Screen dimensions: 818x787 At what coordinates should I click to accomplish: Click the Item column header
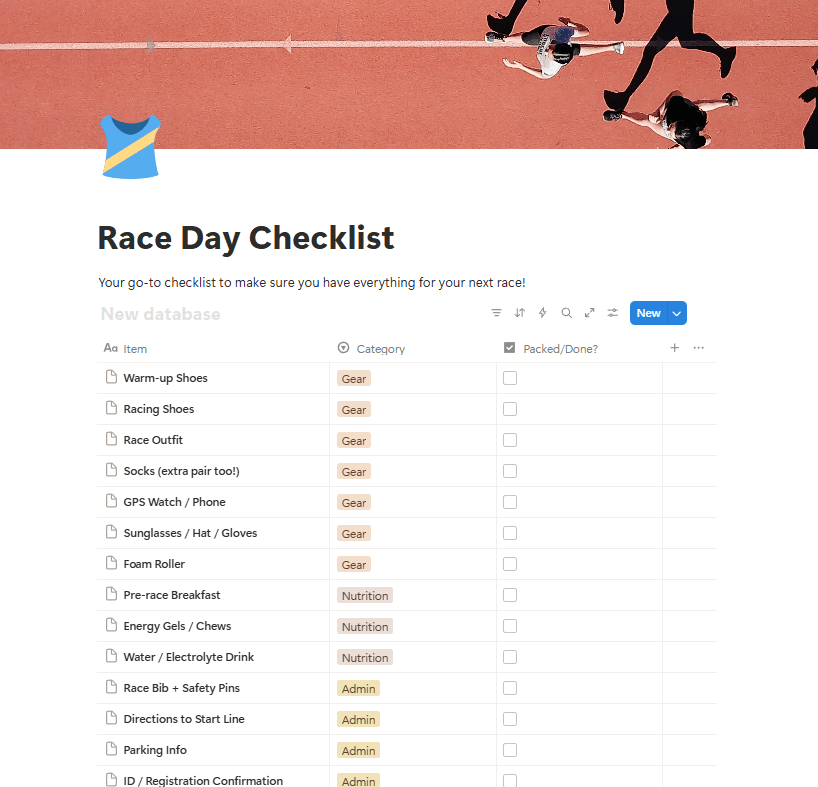coord(135,349)
